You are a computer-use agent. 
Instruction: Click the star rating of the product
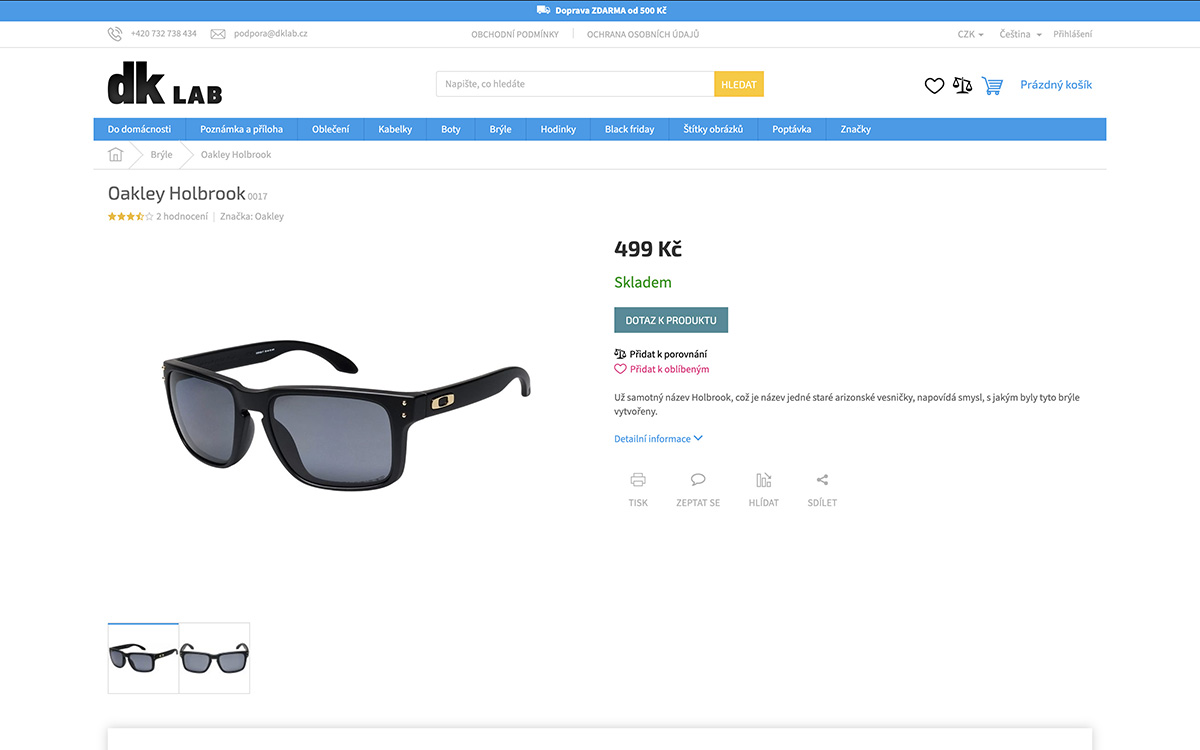tap(130, 216)
